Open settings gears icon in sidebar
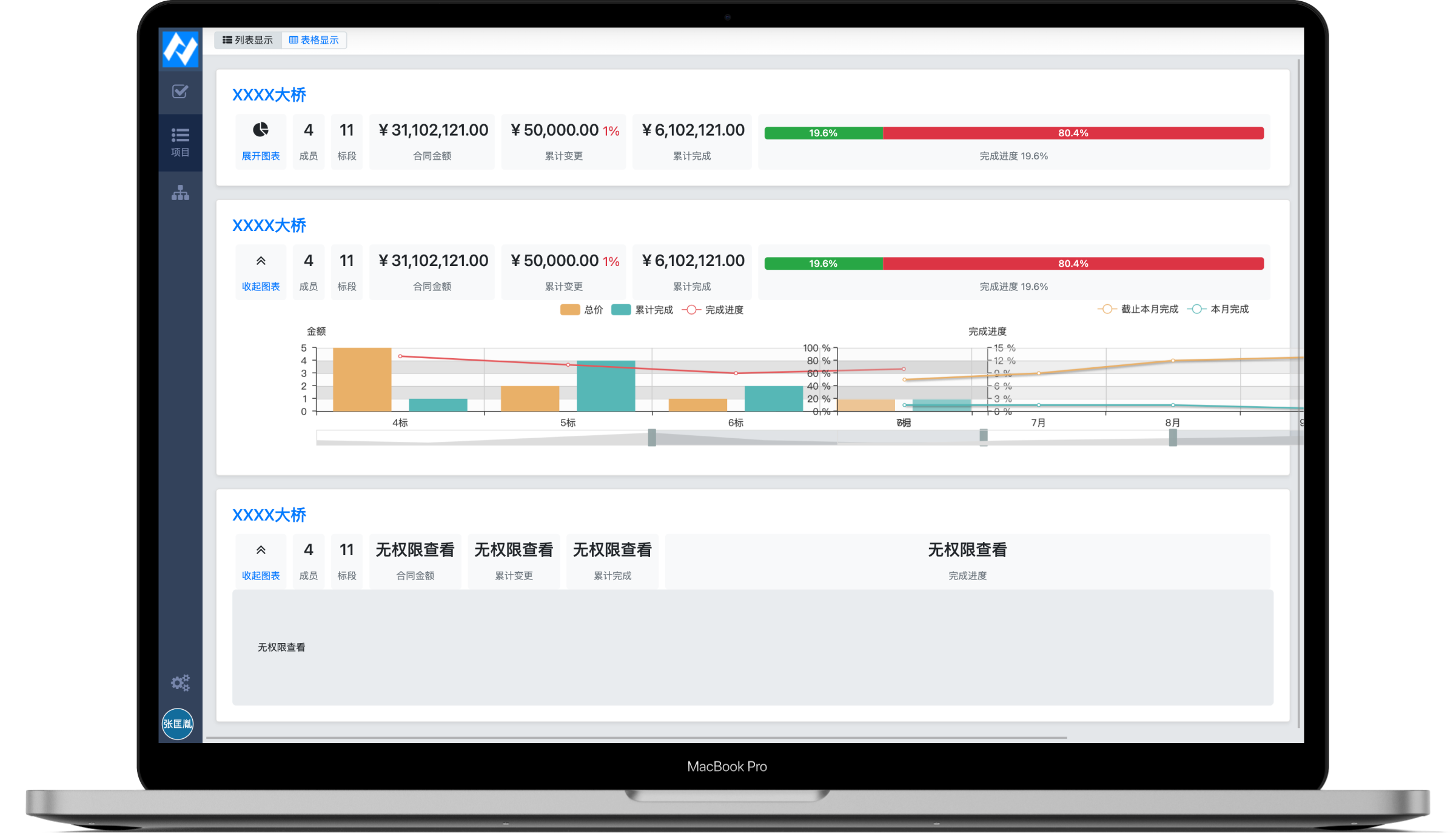The height and width of the screenshot is (834, 1456). (x=180, y=683)
